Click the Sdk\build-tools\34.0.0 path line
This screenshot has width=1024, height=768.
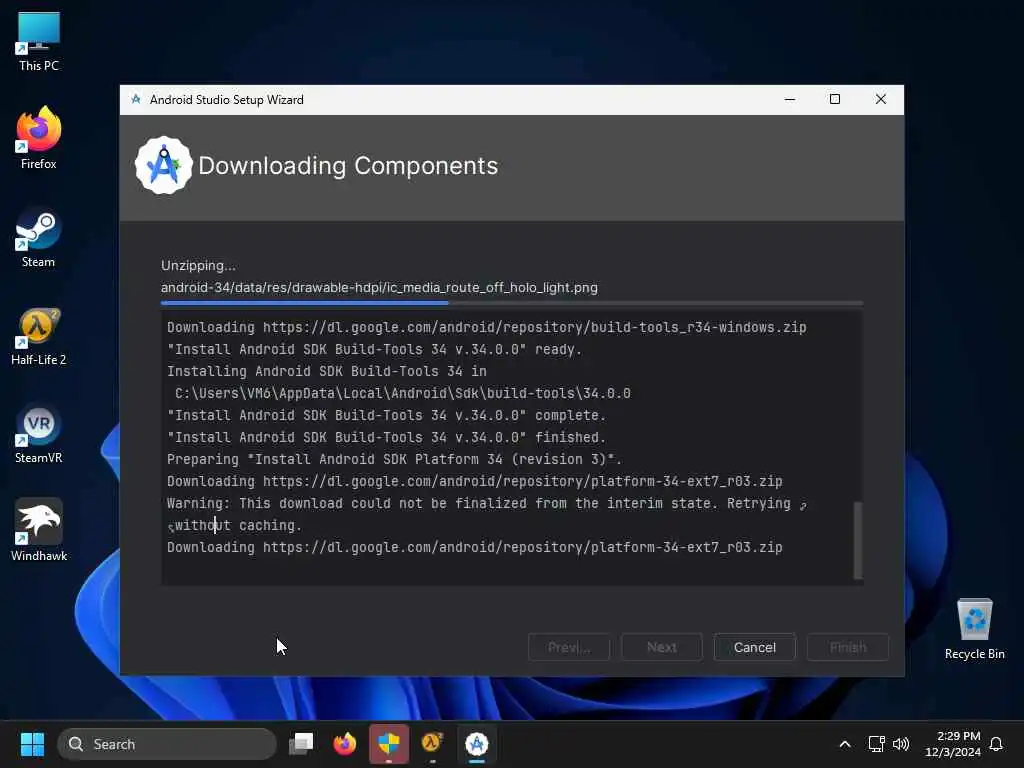pos(402,393)
